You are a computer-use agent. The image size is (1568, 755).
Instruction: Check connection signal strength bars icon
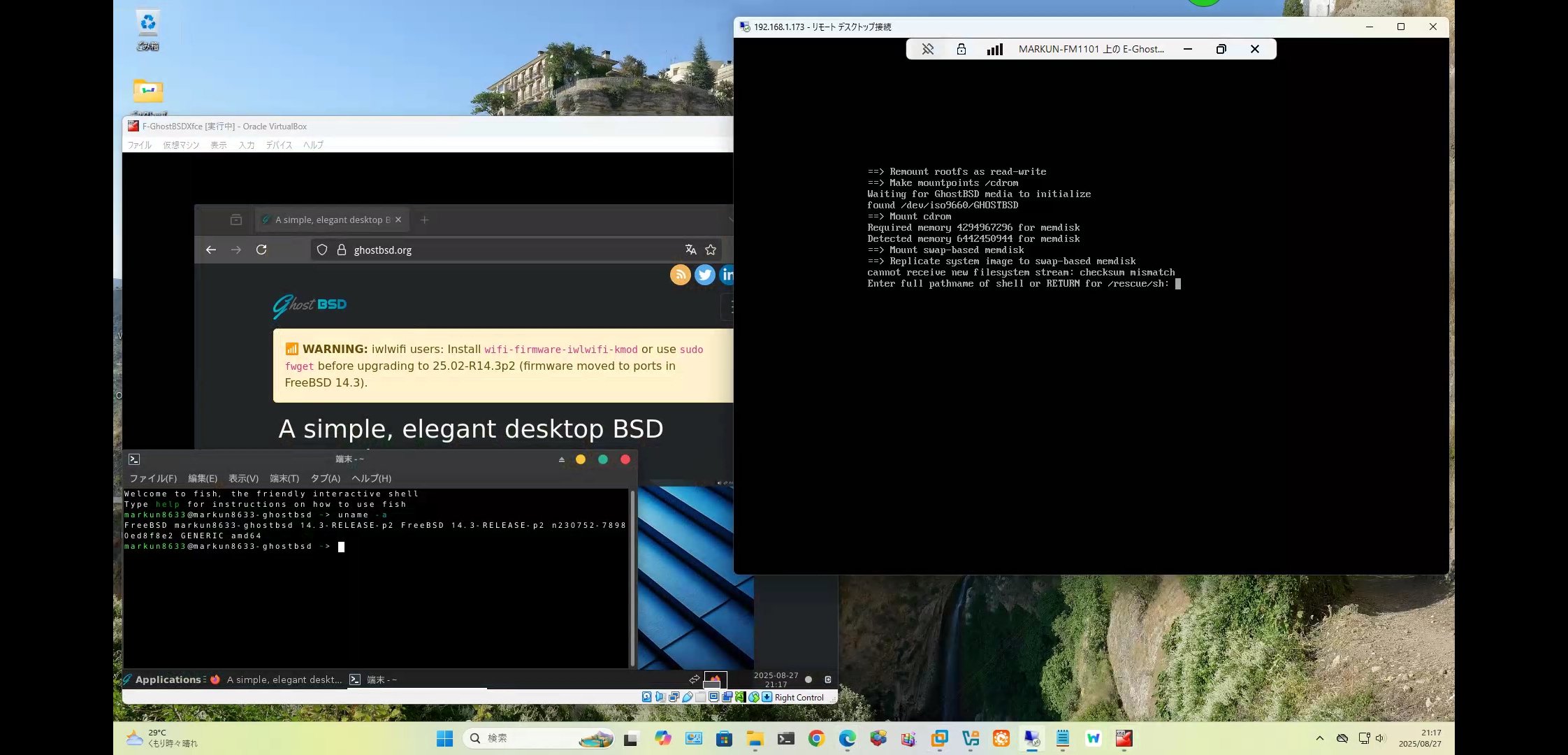[994, 49]
